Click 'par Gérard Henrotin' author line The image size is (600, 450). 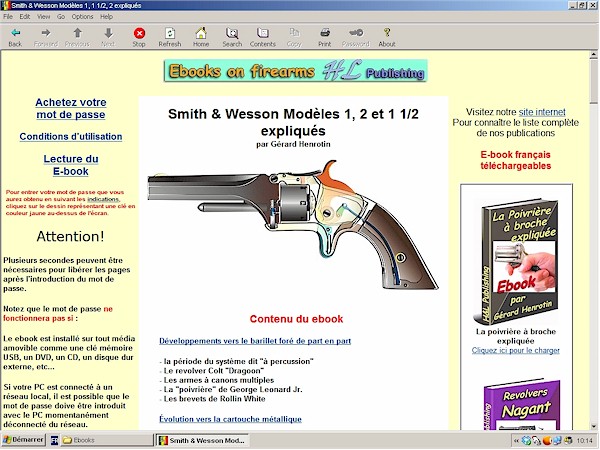pyautogui.click(x=293, y=144)
